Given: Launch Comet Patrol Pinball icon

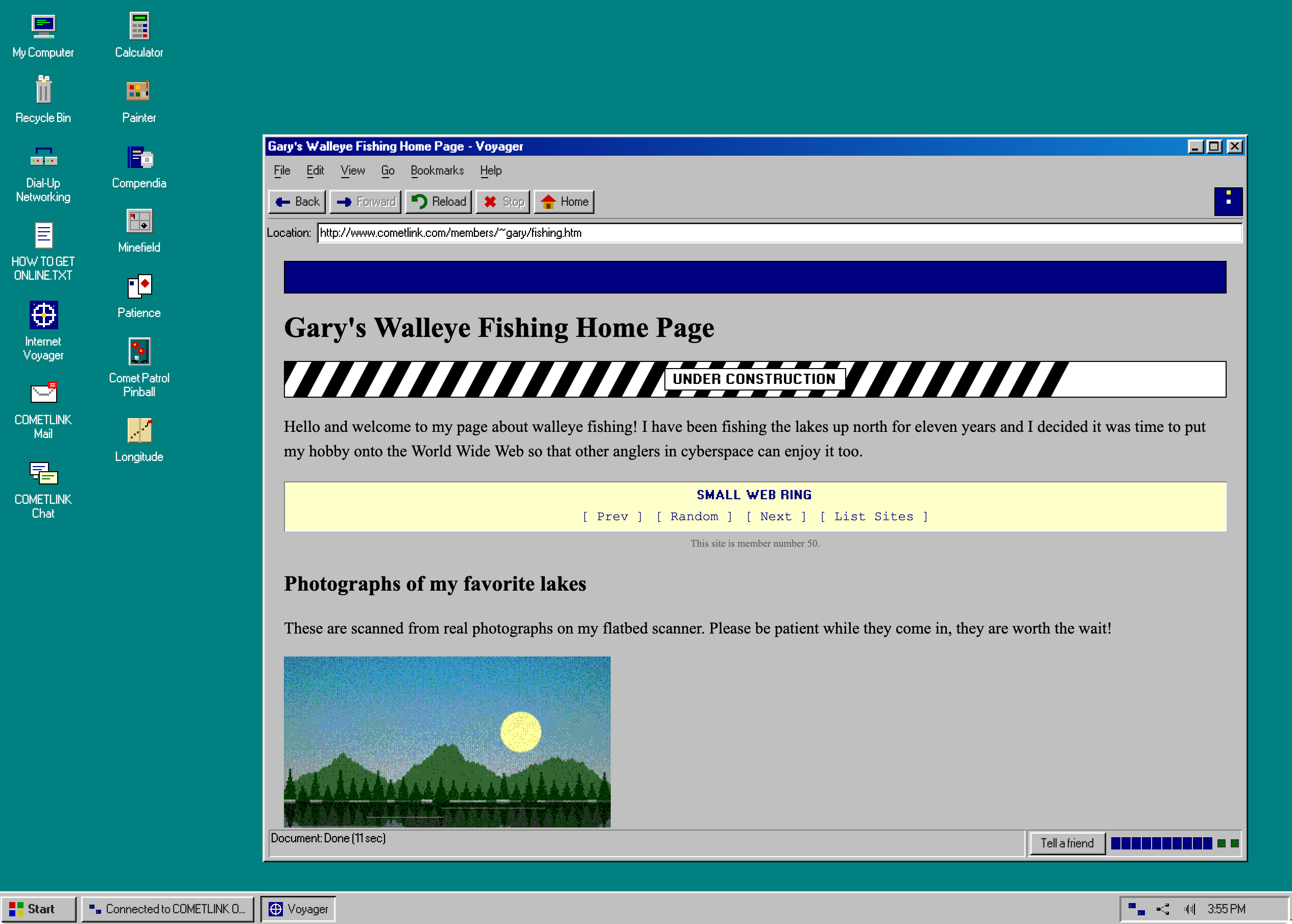Looking at the screenshot, I should click(139, 367).
